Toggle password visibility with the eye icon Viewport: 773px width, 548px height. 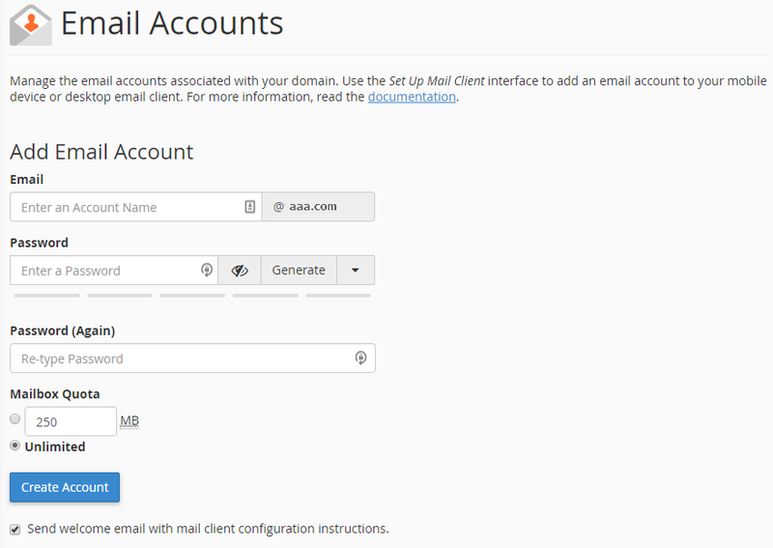pyautogui.click(x=239, y=270)
